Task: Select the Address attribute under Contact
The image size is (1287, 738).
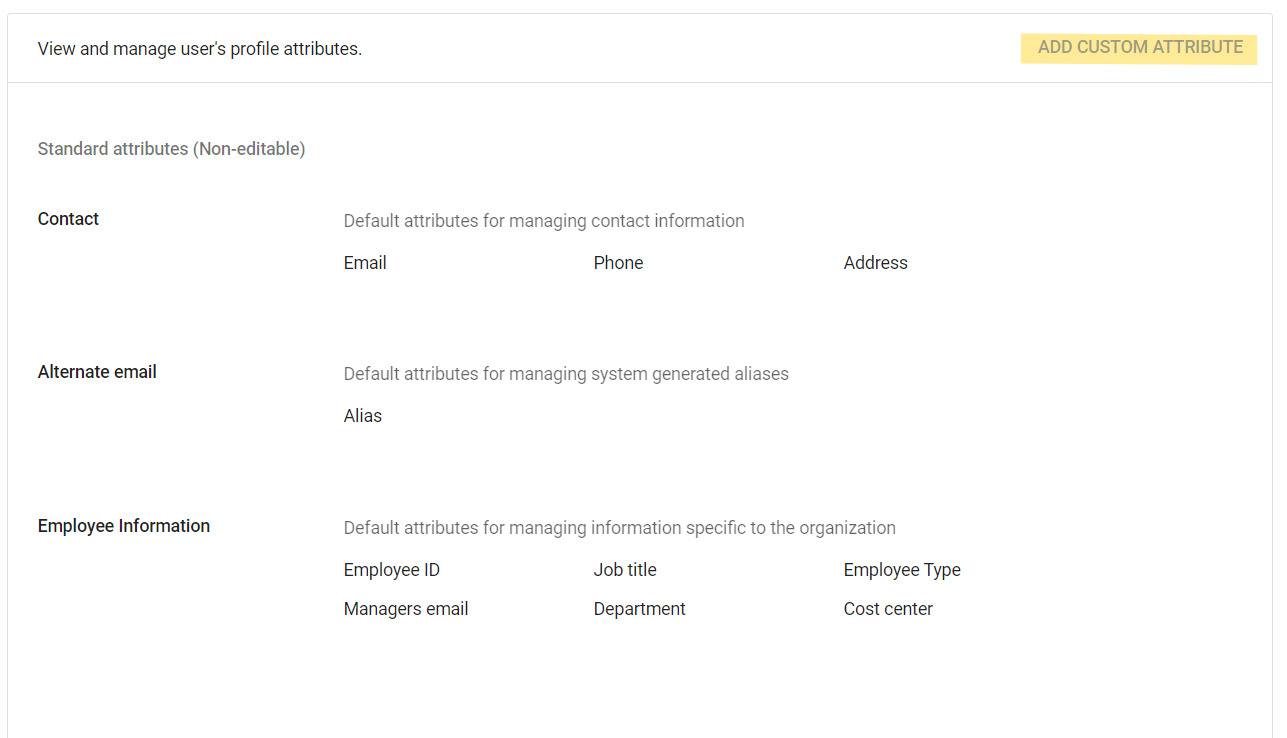Action: [x=875, y=263]
